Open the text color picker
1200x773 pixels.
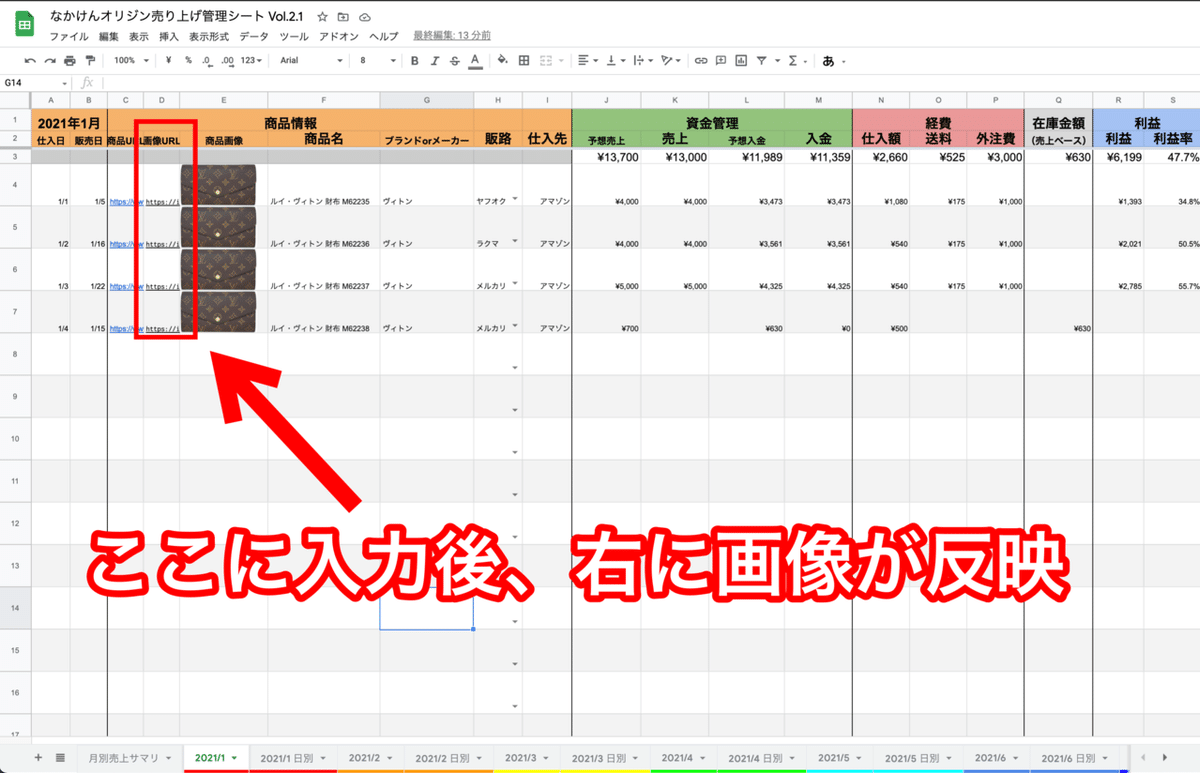[x=474, y=61]
